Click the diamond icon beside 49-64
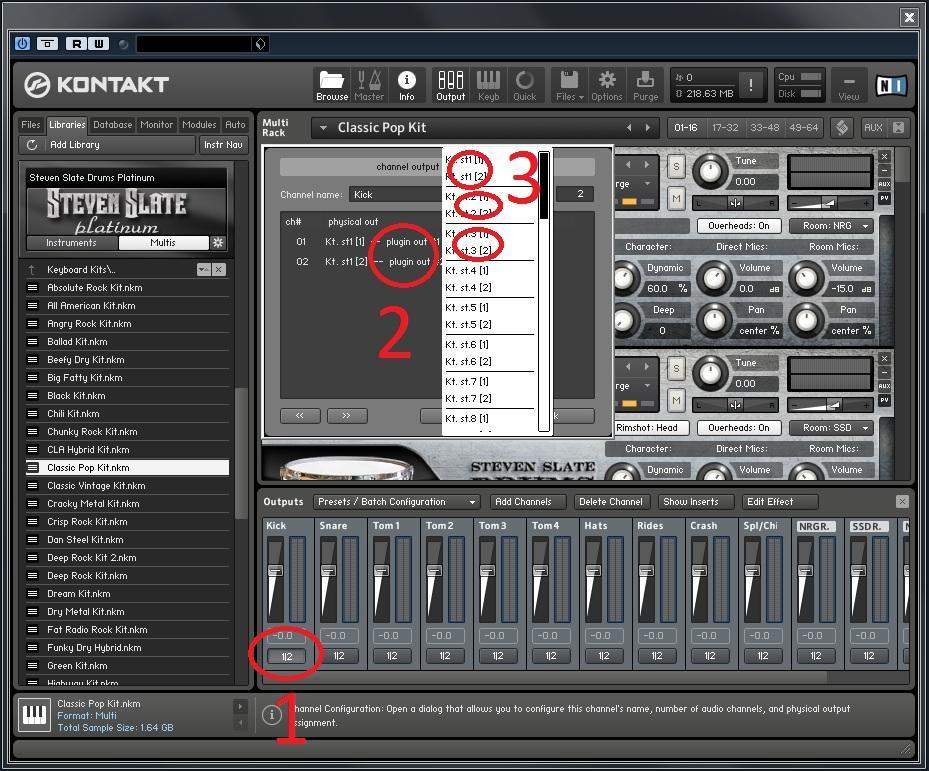Screen dimensions: 929x771 pos(841,127)
